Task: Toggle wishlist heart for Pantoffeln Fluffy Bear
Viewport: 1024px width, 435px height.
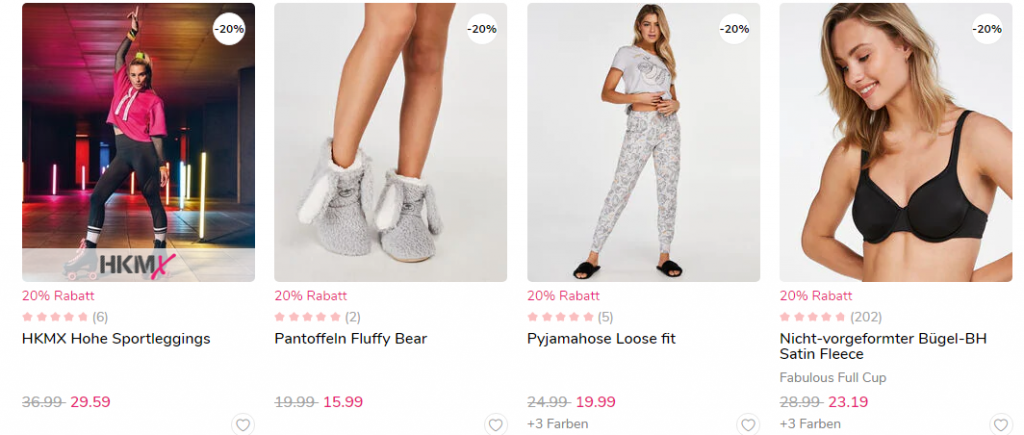Action: [x=495, y=425]
